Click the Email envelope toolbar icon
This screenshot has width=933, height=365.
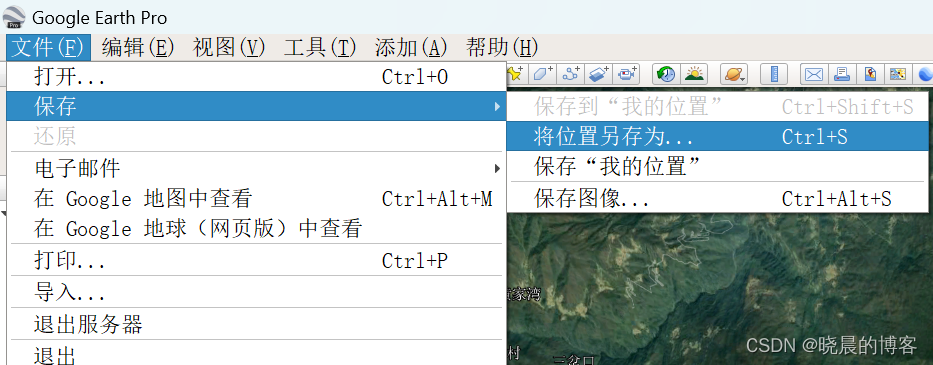(x=813, y=74)
